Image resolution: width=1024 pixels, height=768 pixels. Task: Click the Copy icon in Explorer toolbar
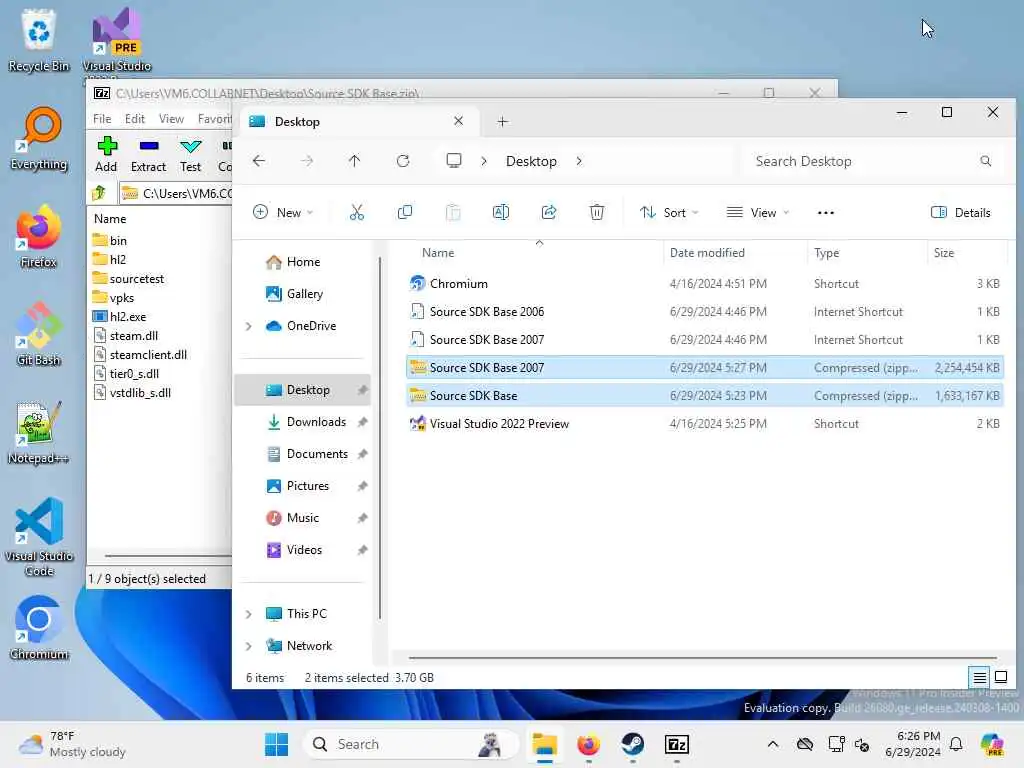pyautogui.click(x=405, y=212)
